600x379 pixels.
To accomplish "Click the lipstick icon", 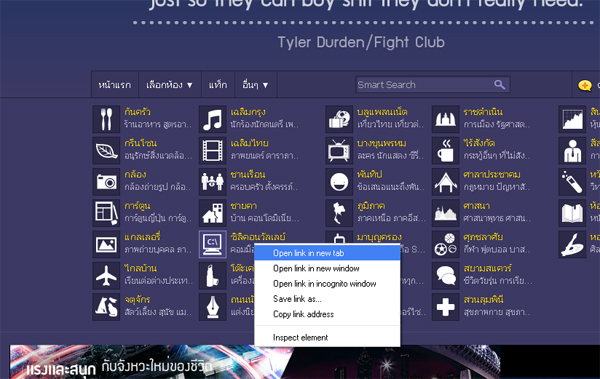I will [213, 276].
